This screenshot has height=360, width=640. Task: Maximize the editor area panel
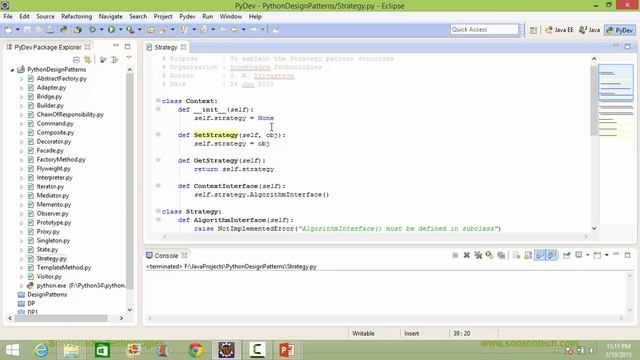(627, 47)
